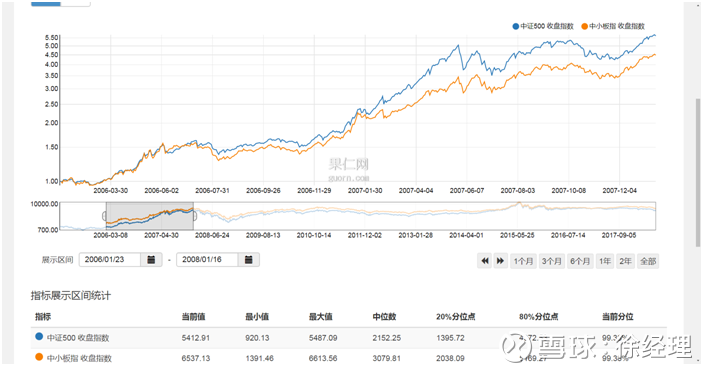Click the orange dot beside 中小板指 table row
Image resolution: width=703 pixels, height=366 pixels.
click(39, 357)
